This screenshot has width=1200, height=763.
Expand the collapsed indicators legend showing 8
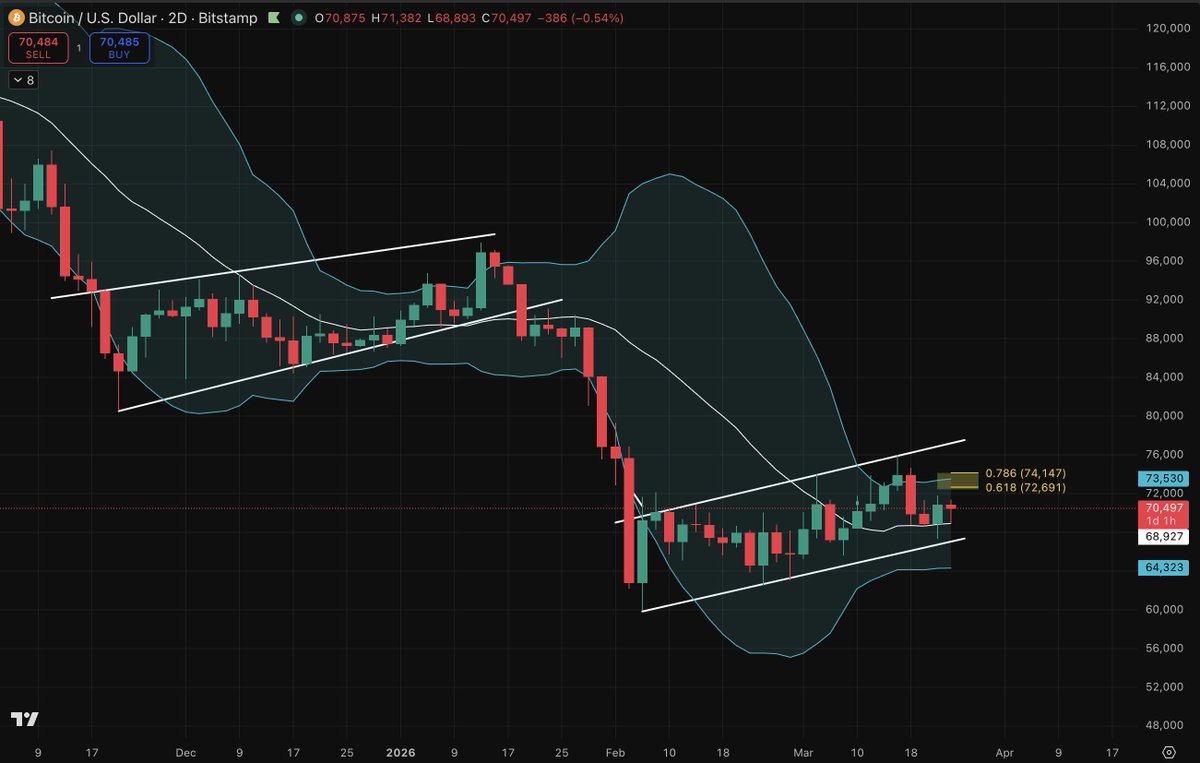pos(22,81)
